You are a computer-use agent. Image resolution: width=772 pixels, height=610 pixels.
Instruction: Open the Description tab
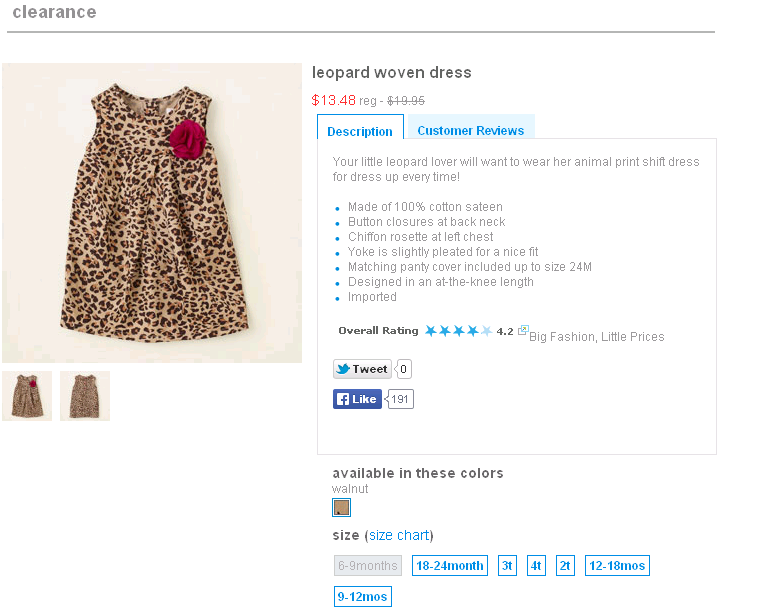[x=360, y=131]
